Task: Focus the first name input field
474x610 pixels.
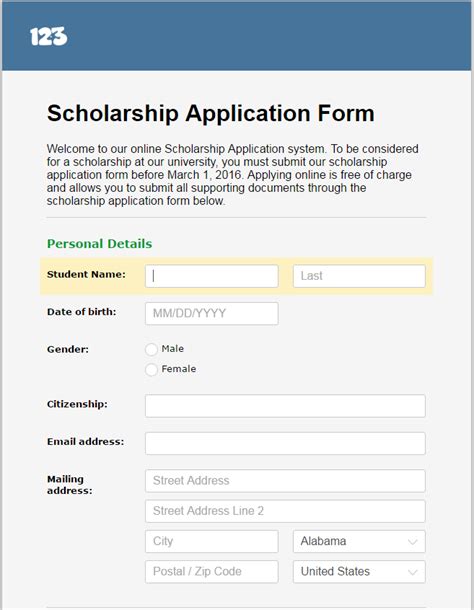Action: tap(212, 276)
